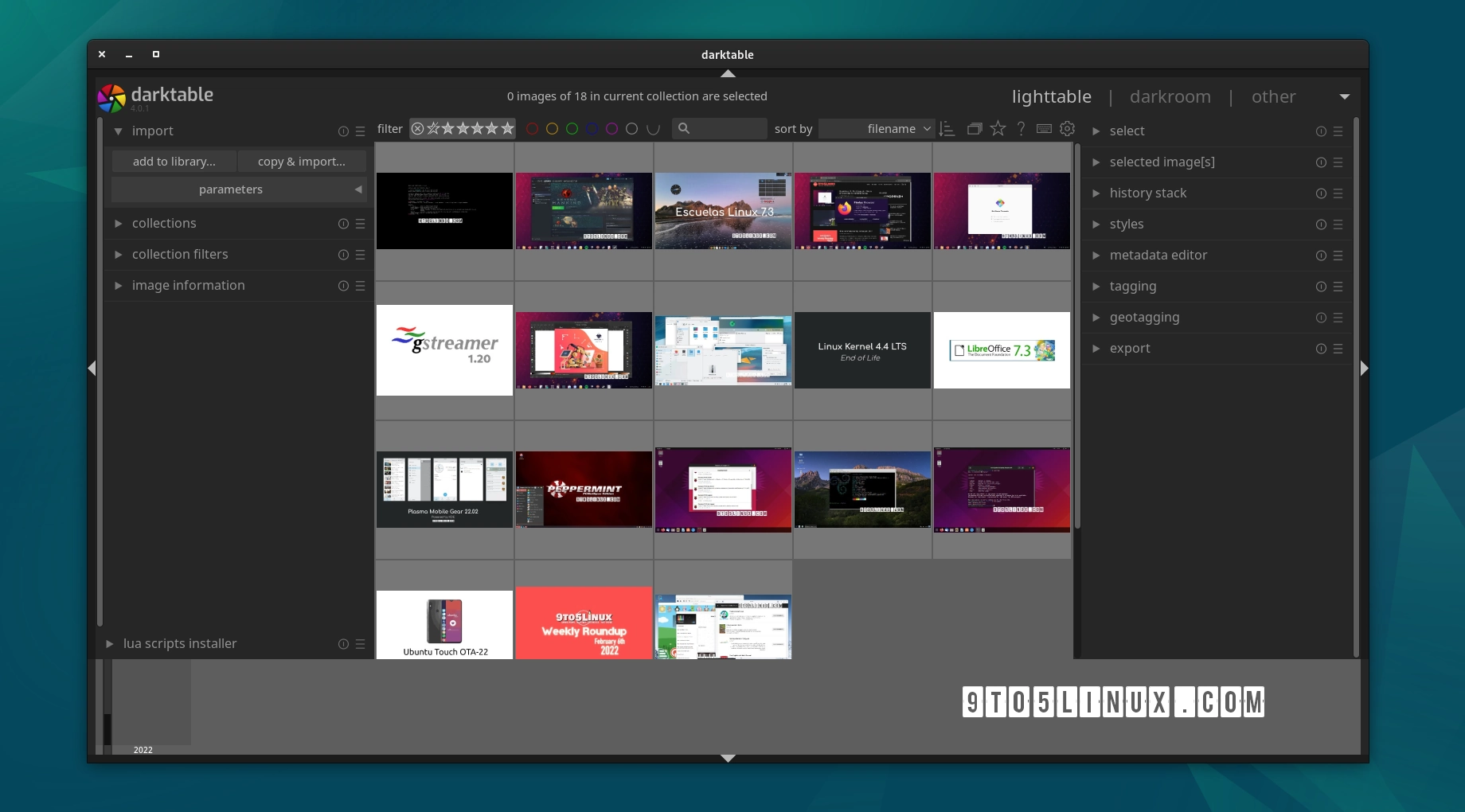Filter images by the green color label
Viewport: 1465px width, 812px height.
572,128
